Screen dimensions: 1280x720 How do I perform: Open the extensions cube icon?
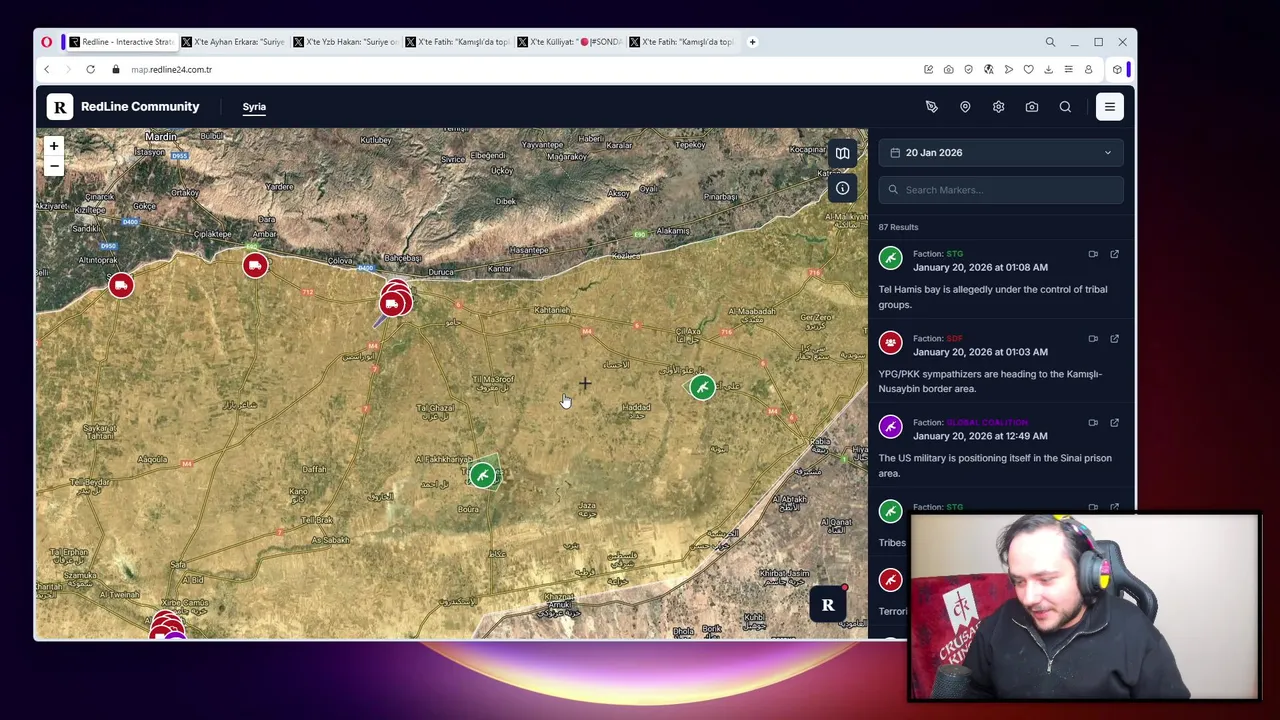click(1117, 70)
